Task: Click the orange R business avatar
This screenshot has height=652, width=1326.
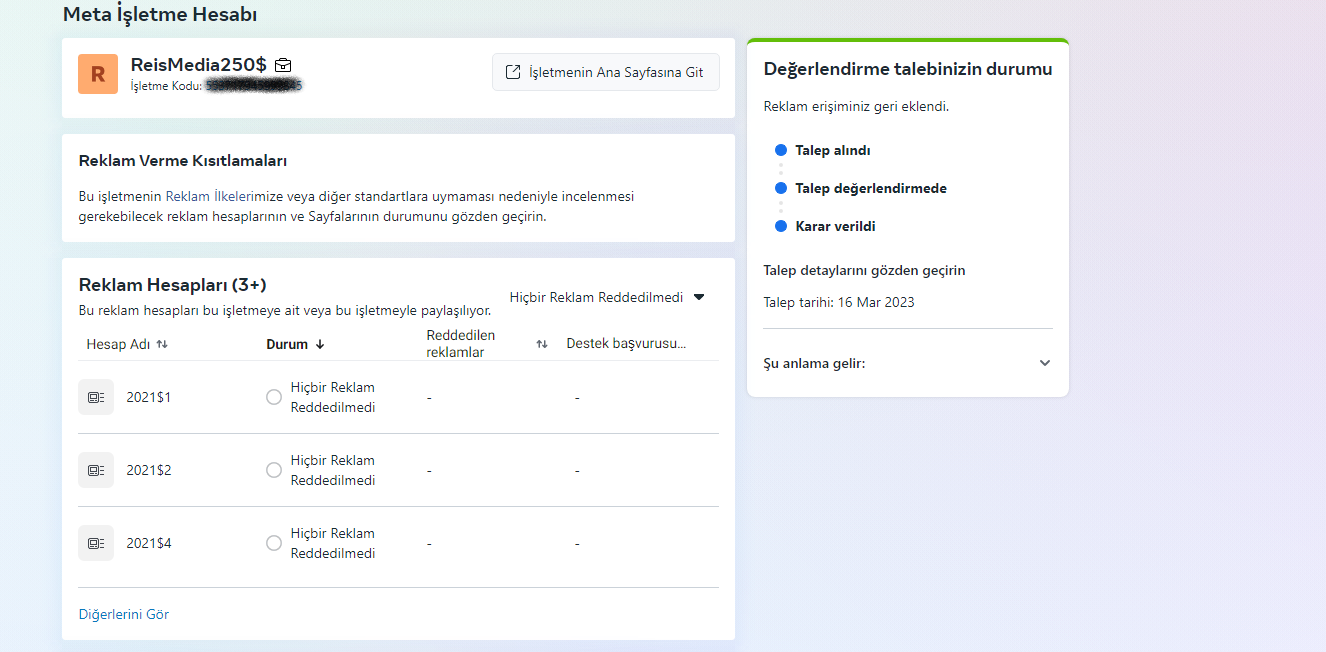Action: point(98,74)
